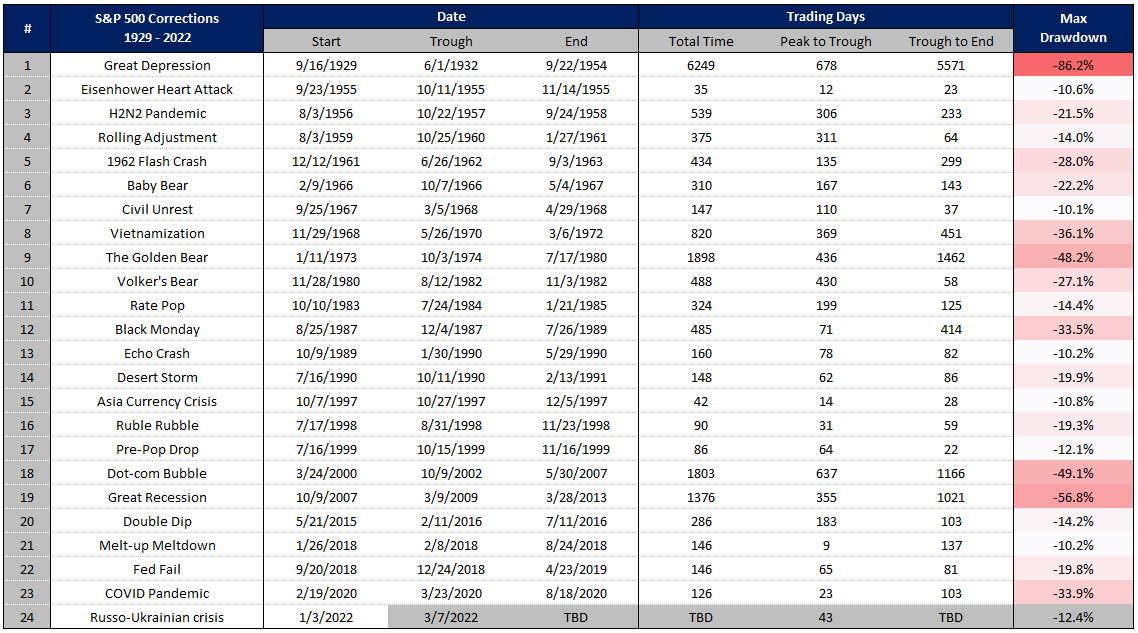Select the start date 9/16/1929
Viewport: 1138px width, 633px height.
pyautogui.click(x=326, y=65)
